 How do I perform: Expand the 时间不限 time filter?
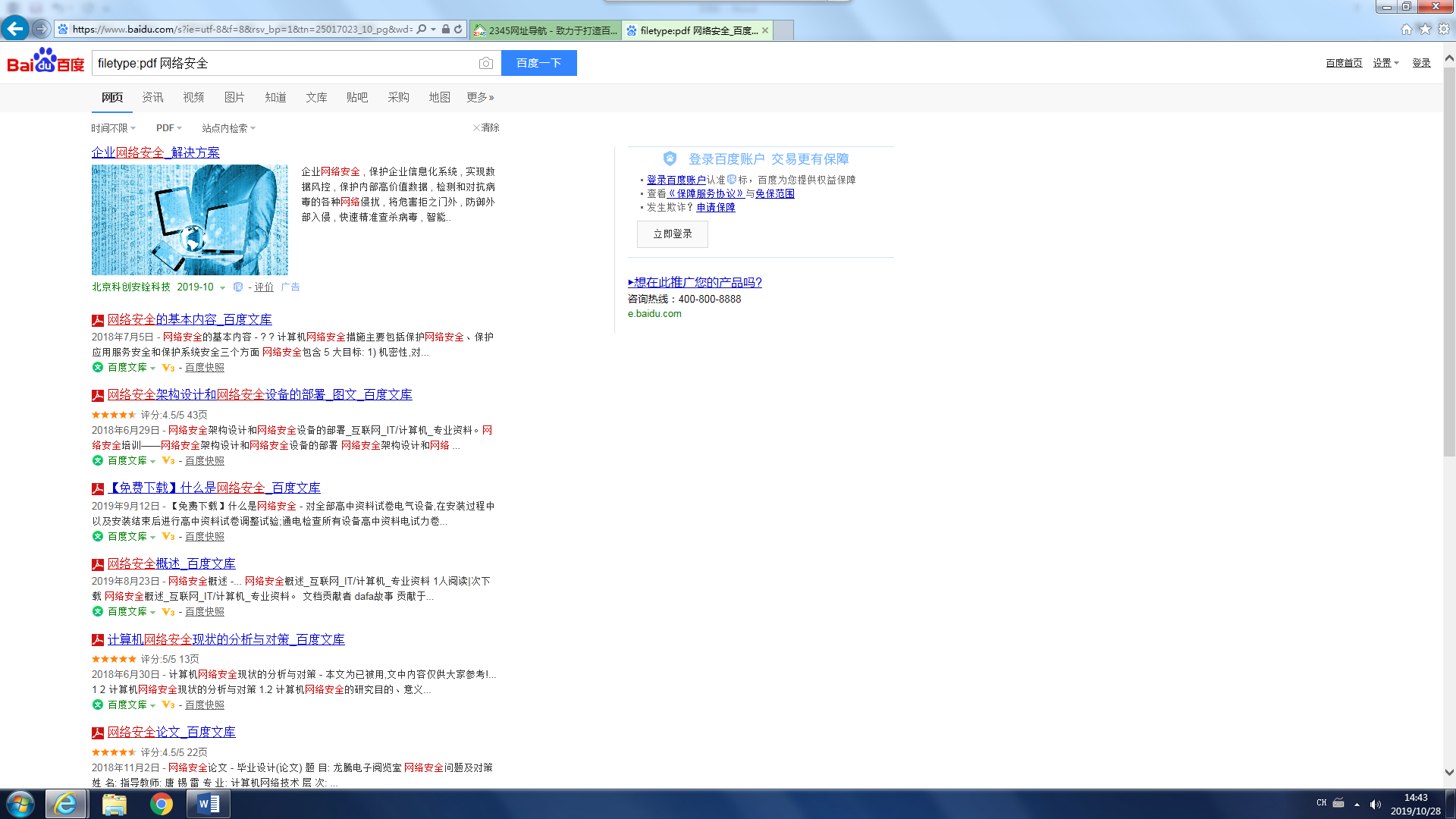click(113, 128)
